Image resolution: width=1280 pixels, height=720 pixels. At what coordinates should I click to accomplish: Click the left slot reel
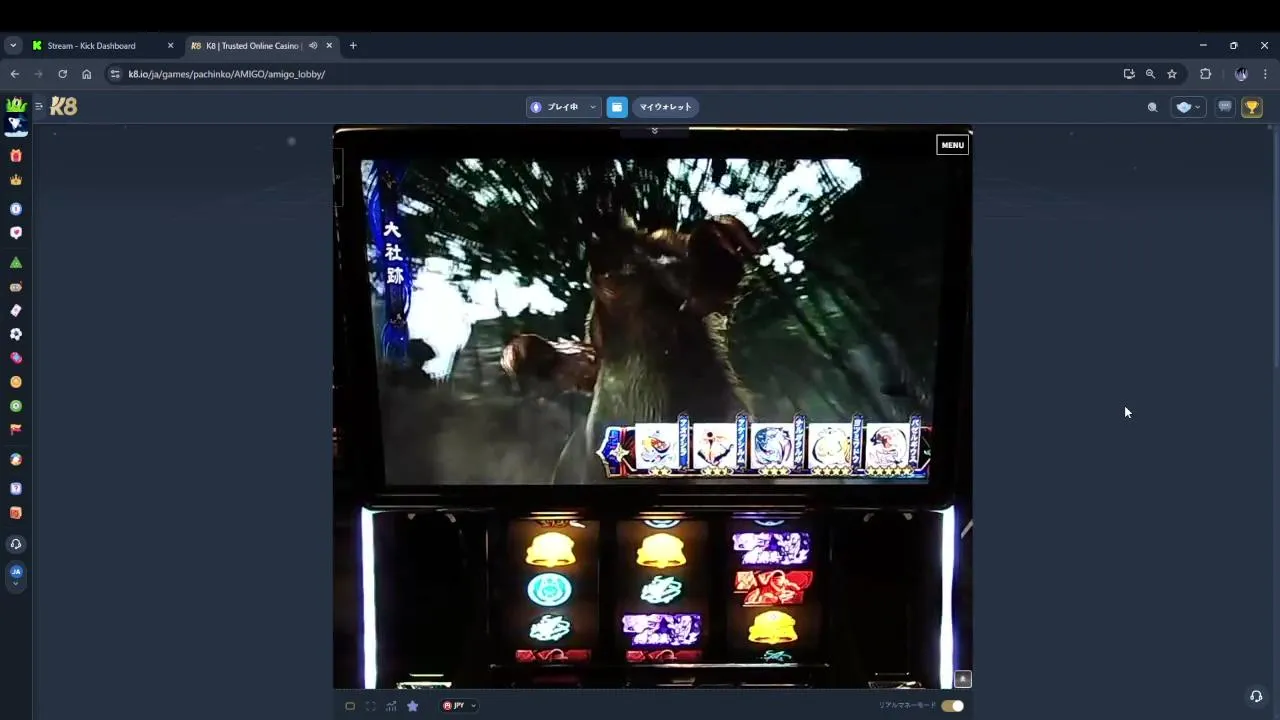coord(550,590)
